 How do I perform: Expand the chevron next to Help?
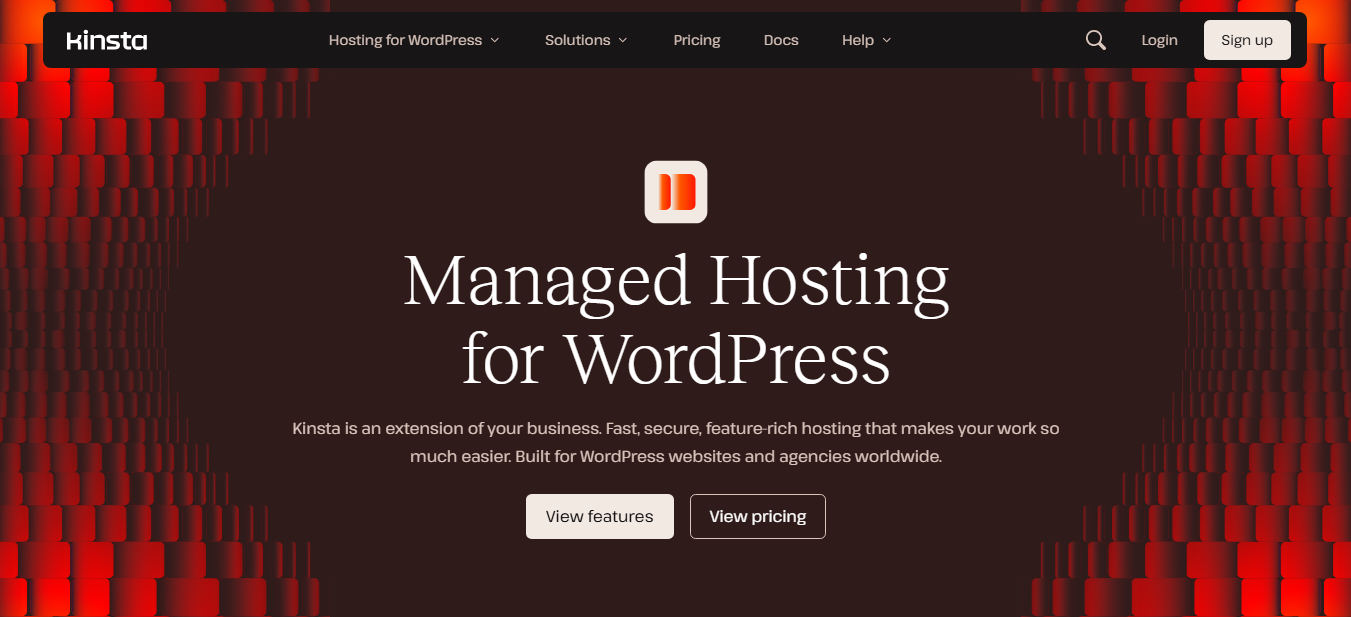click(x=886, y=40)
